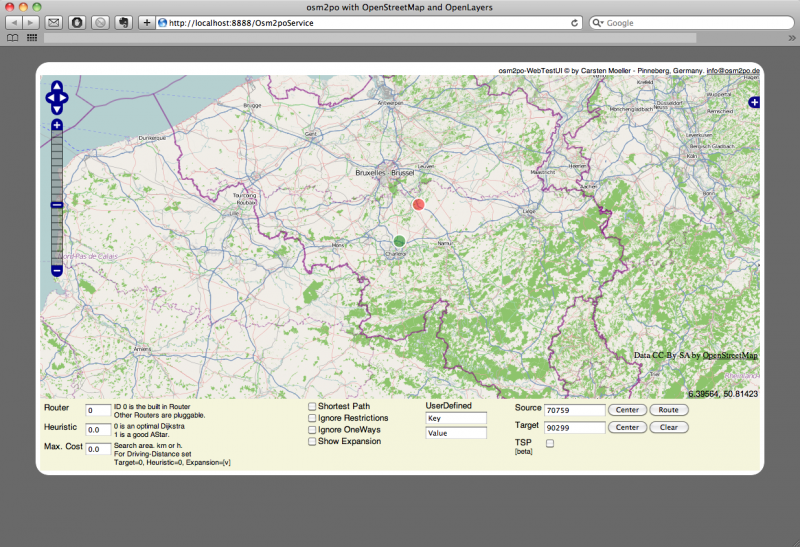Image resolution: width=800 pixels, height=547 pixels.
Task: Click the zoom slider handle on the map
Action: coord(57,205)
